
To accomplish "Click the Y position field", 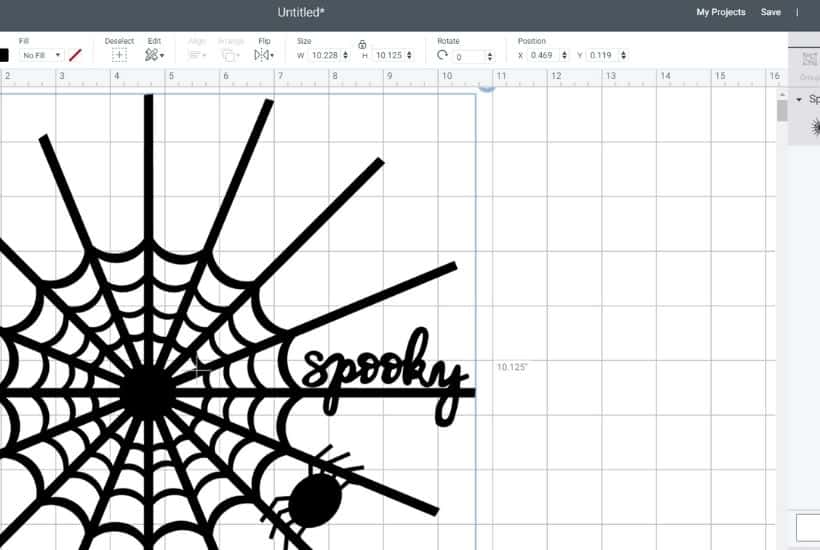I will tap(601, 55).
